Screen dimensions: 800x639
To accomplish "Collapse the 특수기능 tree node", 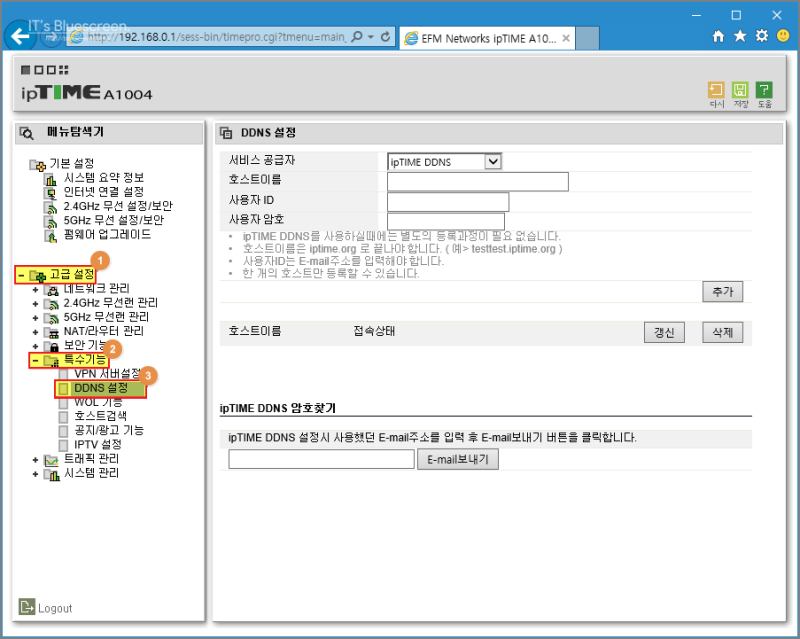I will point(35,361).
